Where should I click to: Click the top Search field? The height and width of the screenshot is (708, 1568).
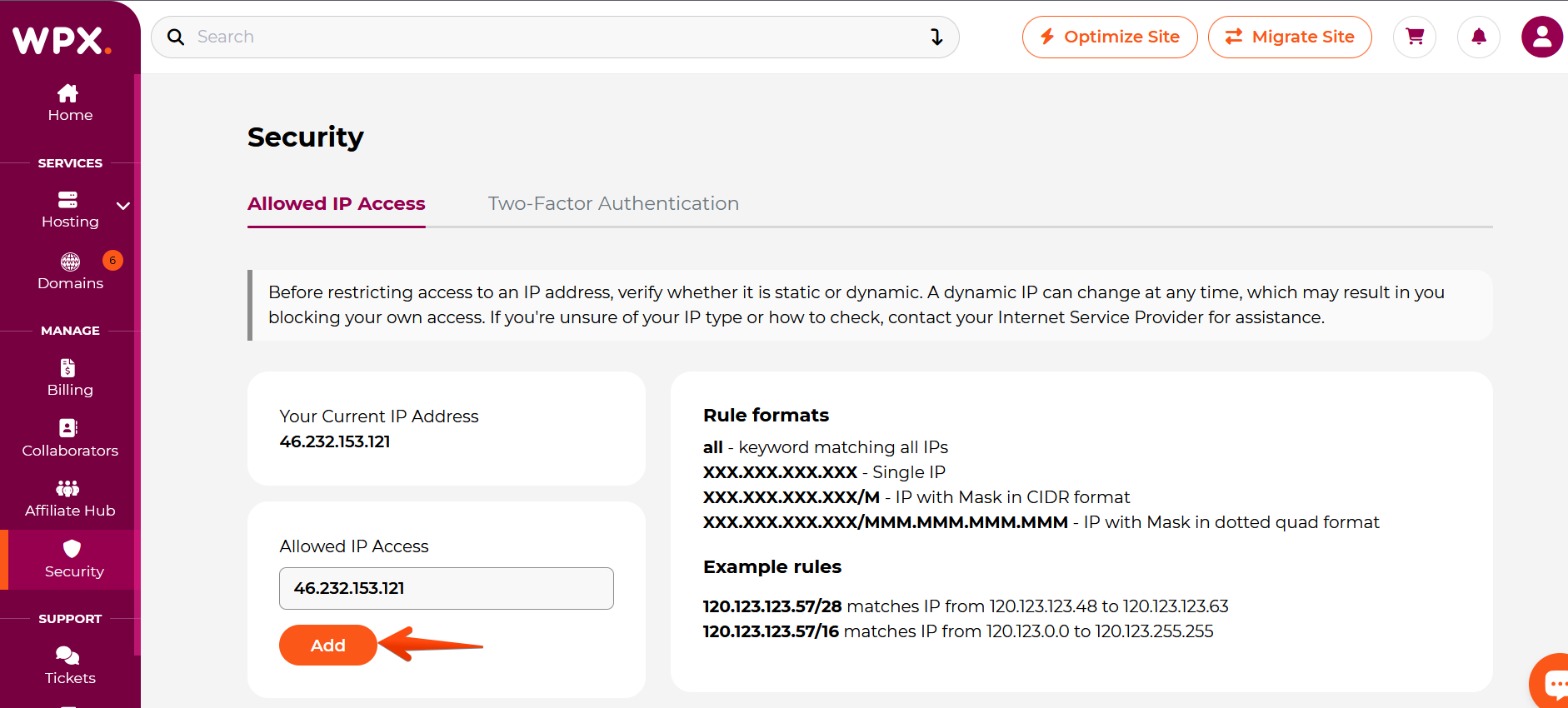(x=550, y=37)
